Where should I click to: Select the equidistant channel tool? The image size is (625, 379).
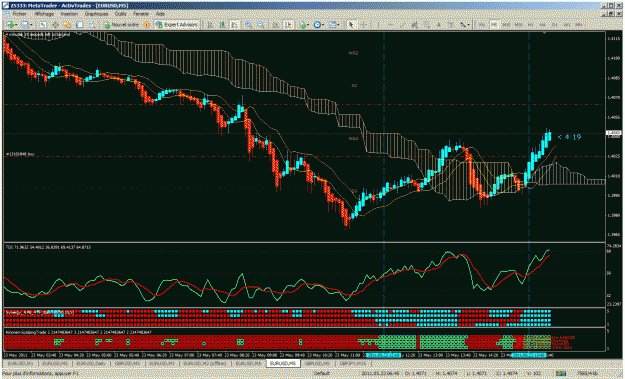click(x=415, y=25)
